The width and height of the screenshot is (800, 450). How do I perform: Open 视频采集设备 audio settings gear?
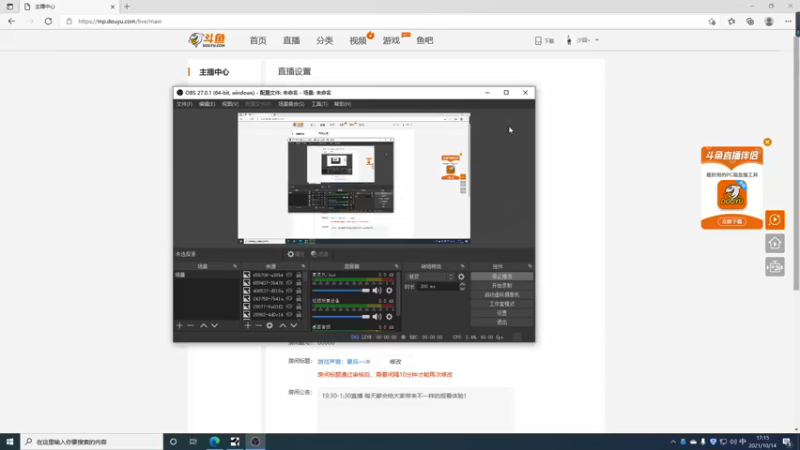coord(389,316)
